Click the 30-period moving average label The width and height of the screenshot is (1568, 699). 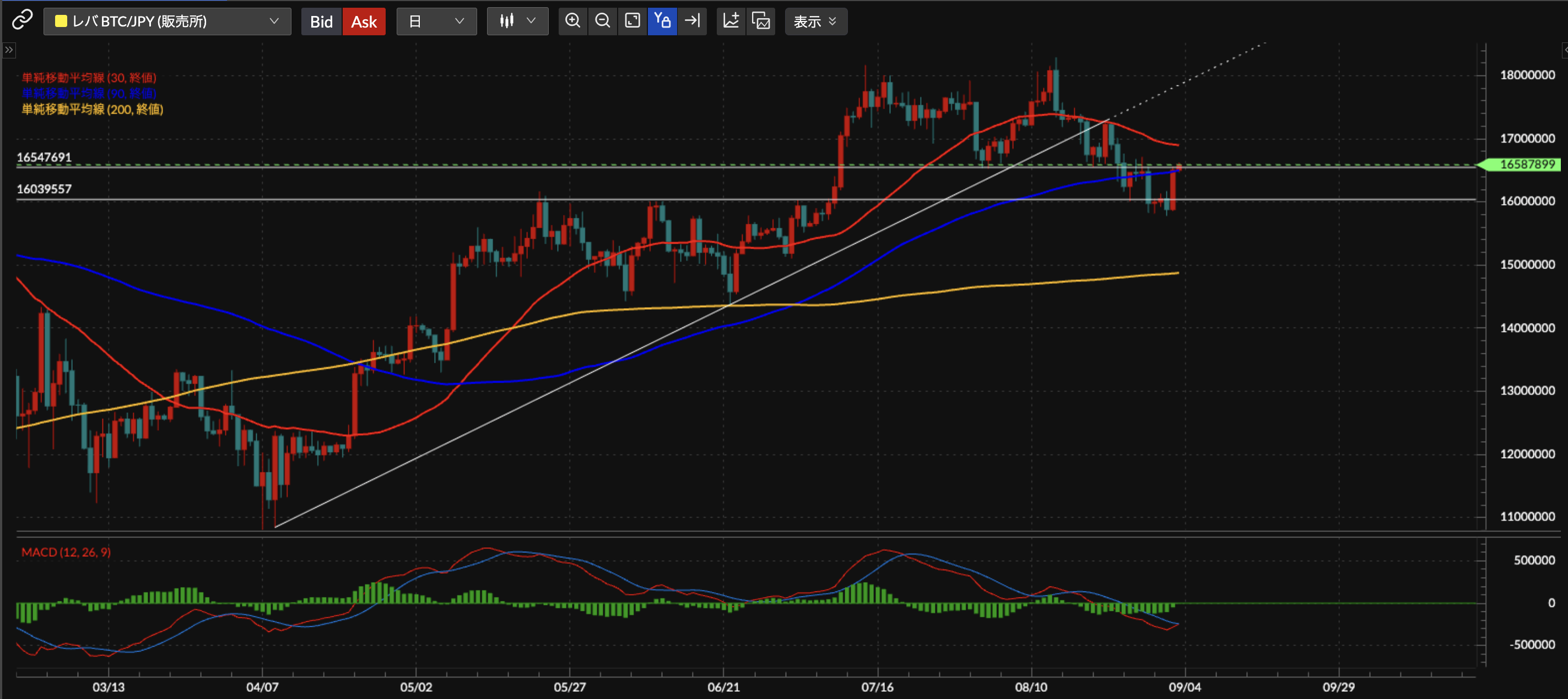point(89,77)
